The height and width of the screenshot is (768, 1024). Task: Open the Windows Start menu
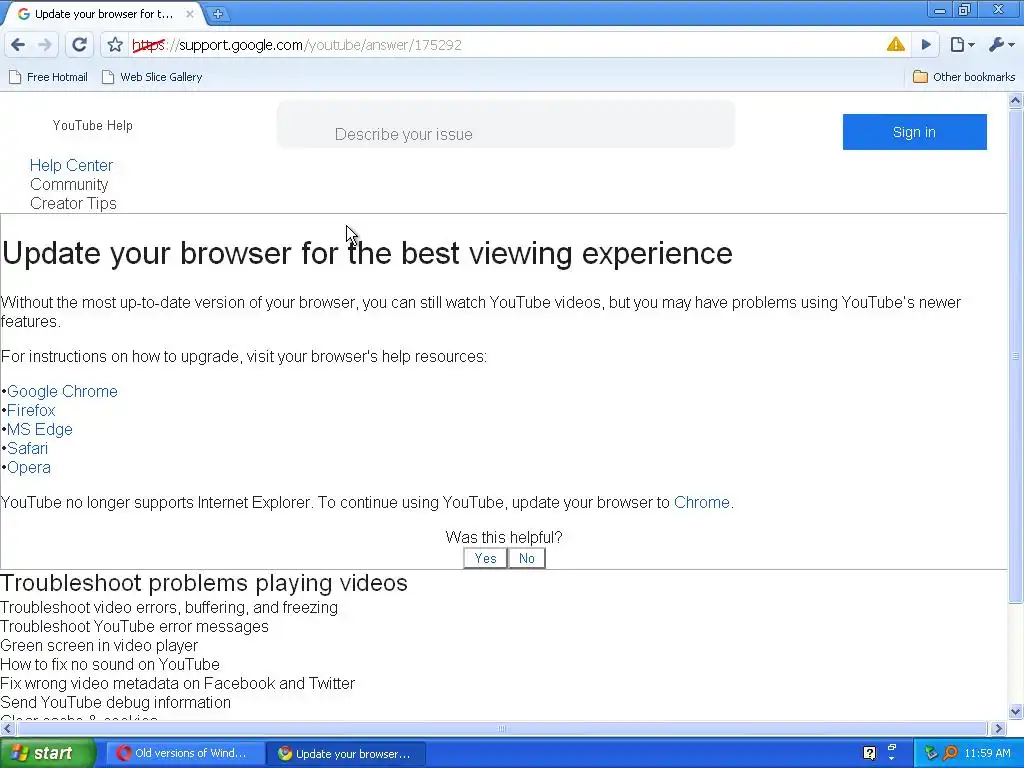47,753
